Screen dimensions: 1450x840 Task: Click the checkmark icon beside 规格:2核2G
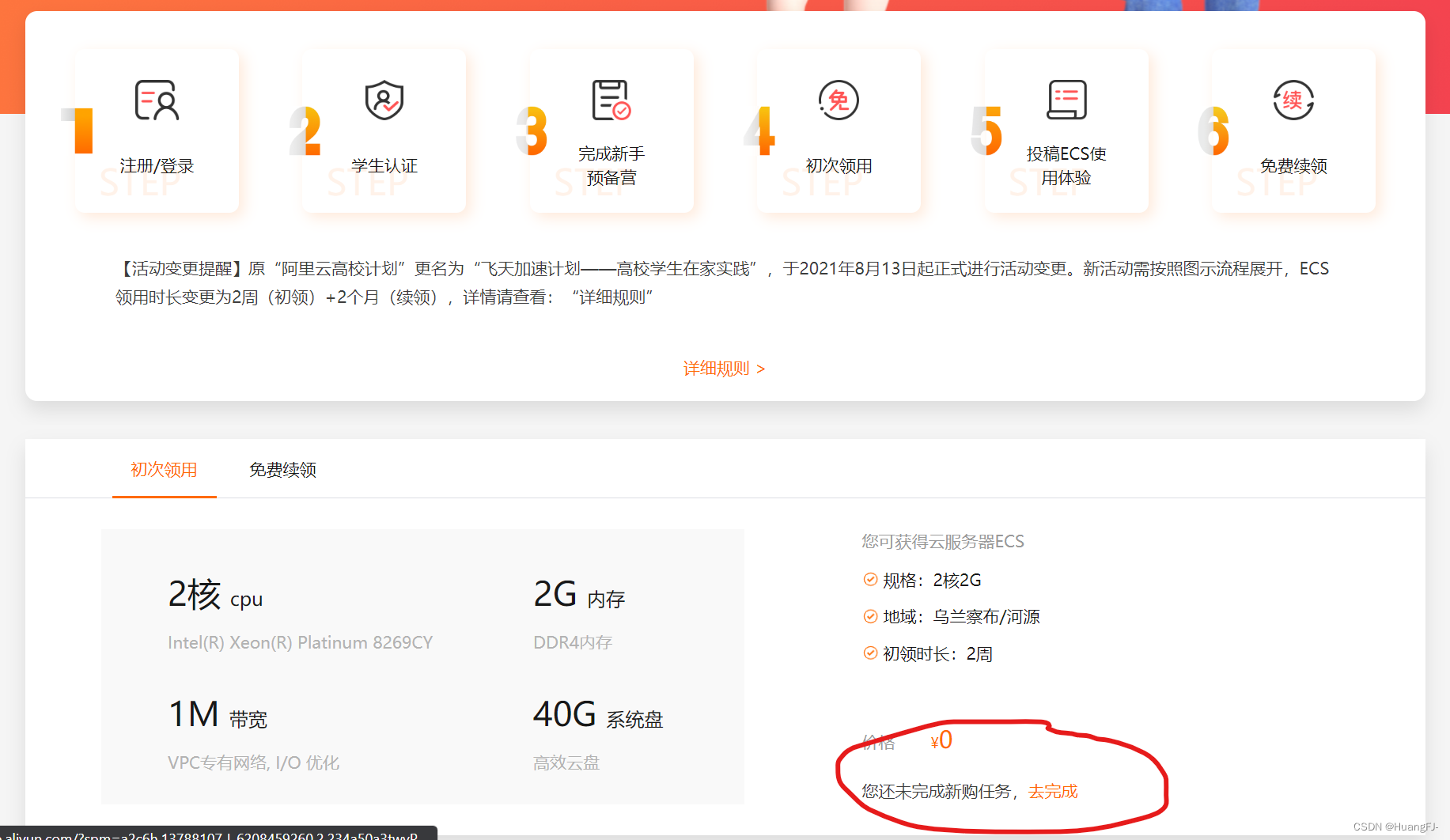870,580
